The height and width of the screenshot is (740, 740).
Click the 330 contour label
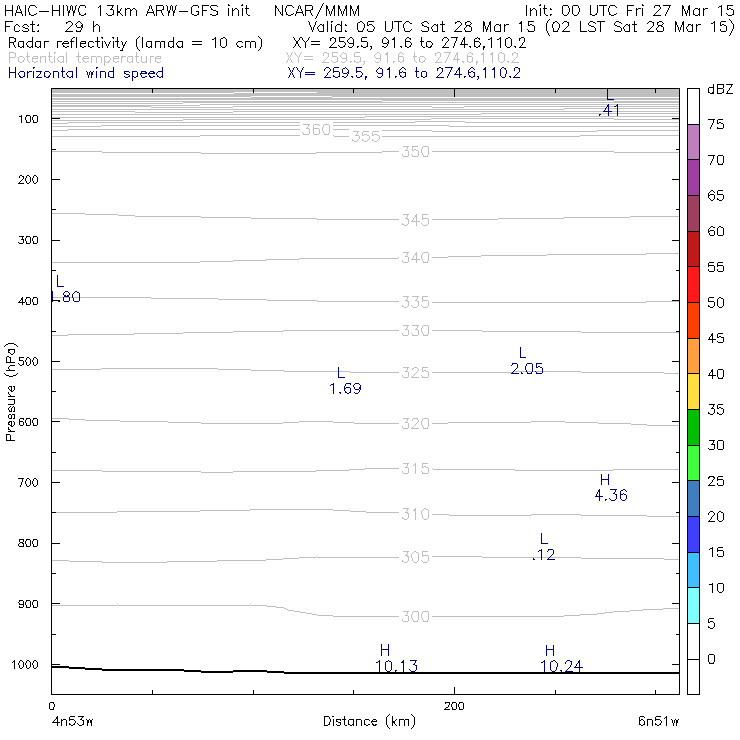pos(415,331)
